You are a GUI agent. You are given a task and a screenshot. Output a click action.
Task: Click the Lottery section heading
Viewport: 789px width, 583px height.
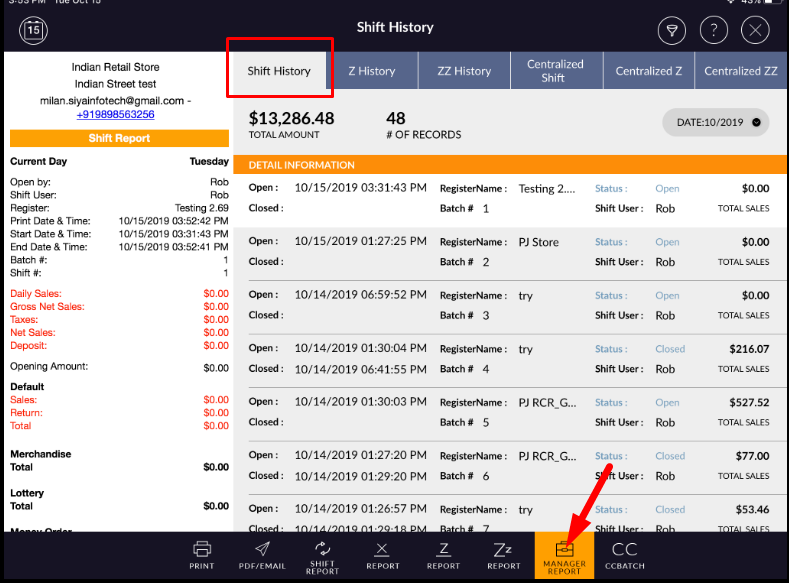click(27, 493)
